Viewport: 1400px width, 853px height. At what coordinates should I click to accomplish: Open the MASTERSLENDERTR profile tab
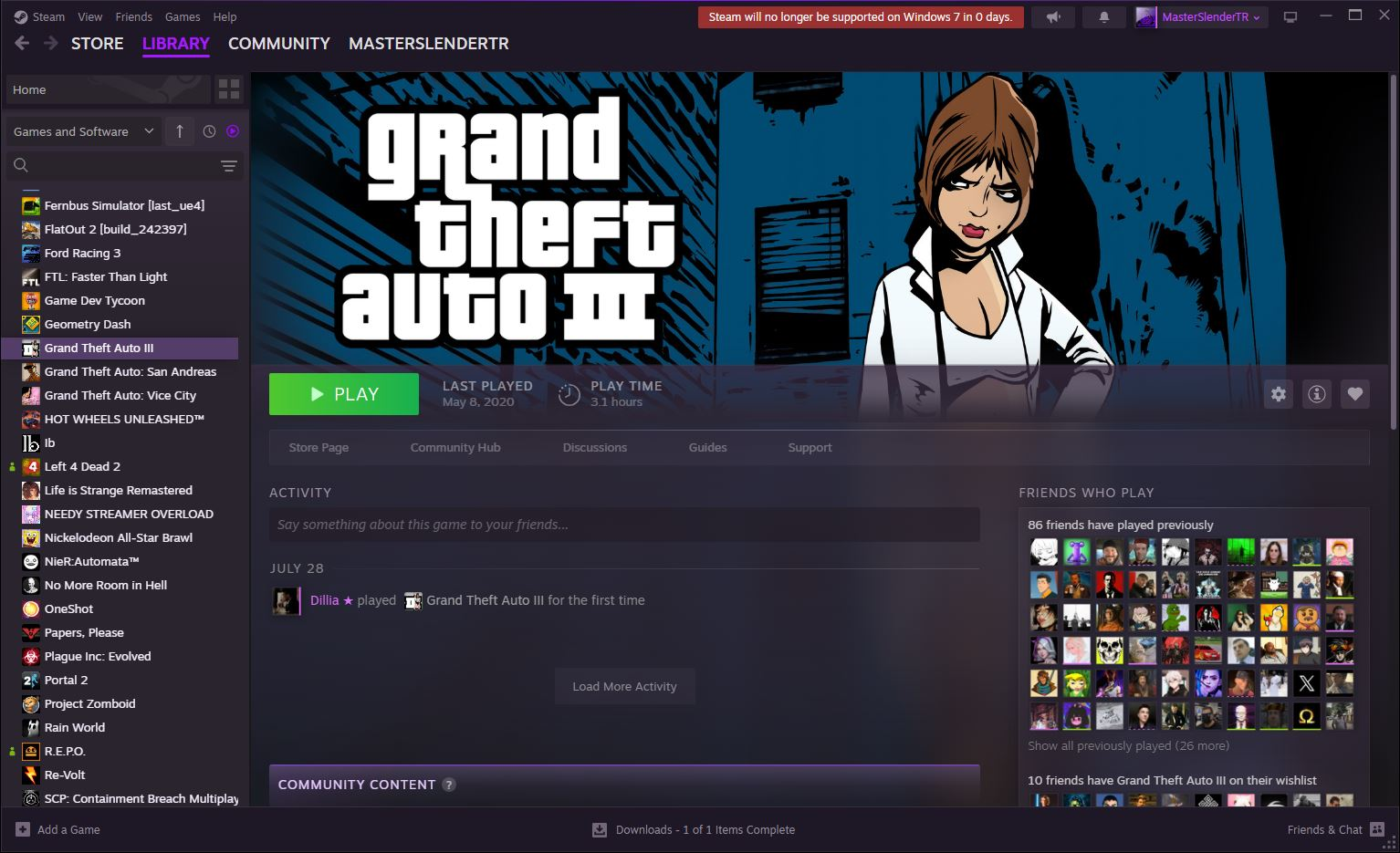(429, 43)
